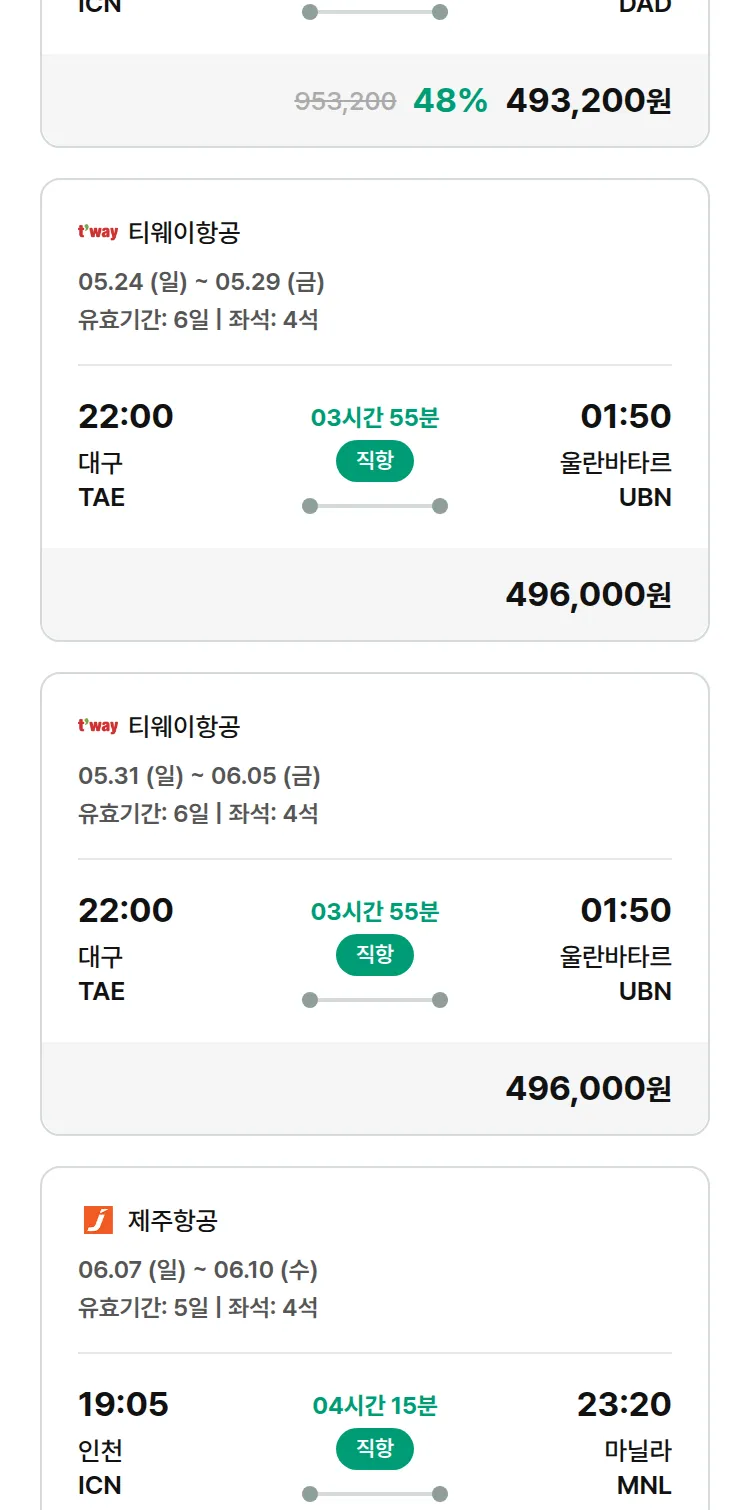Click the t'way logo on the 05.24 flight card
The image size is (750, 1510).
[98, 232]
